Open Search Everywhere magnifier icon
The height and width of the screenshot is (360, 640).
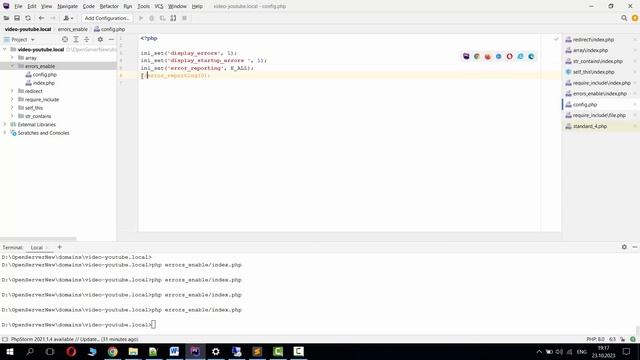(624, 18)
